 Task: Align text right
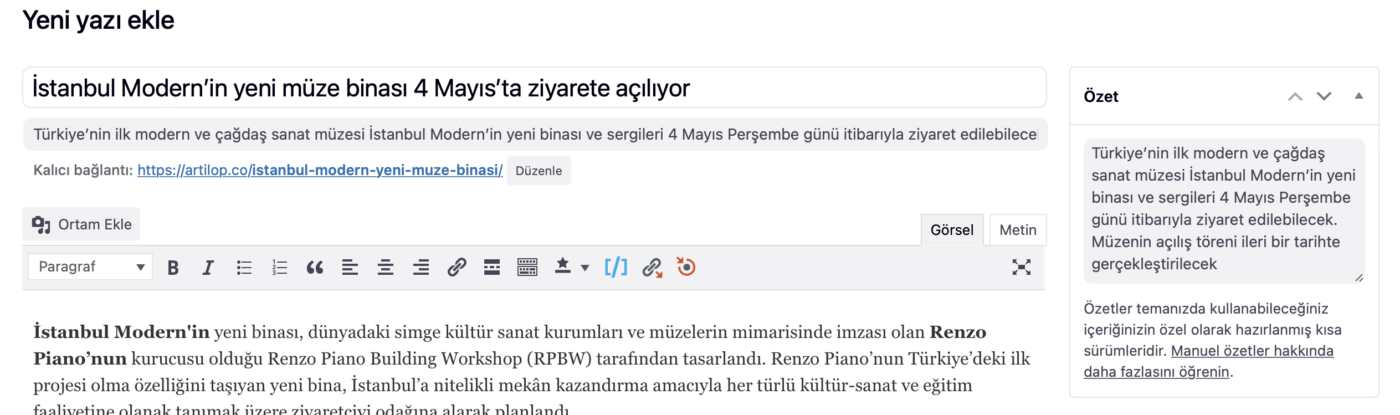421,267
